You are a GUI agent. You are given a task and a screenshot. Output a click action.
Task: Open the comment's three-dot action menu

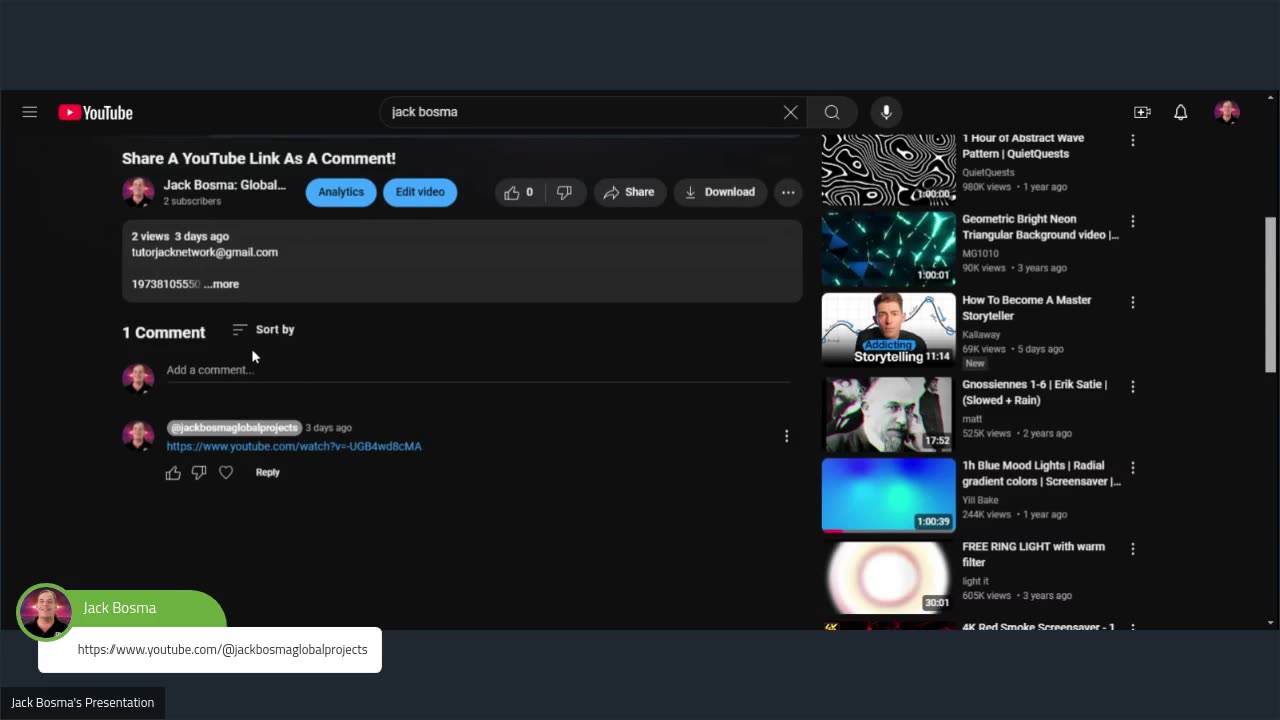[787, 436]
